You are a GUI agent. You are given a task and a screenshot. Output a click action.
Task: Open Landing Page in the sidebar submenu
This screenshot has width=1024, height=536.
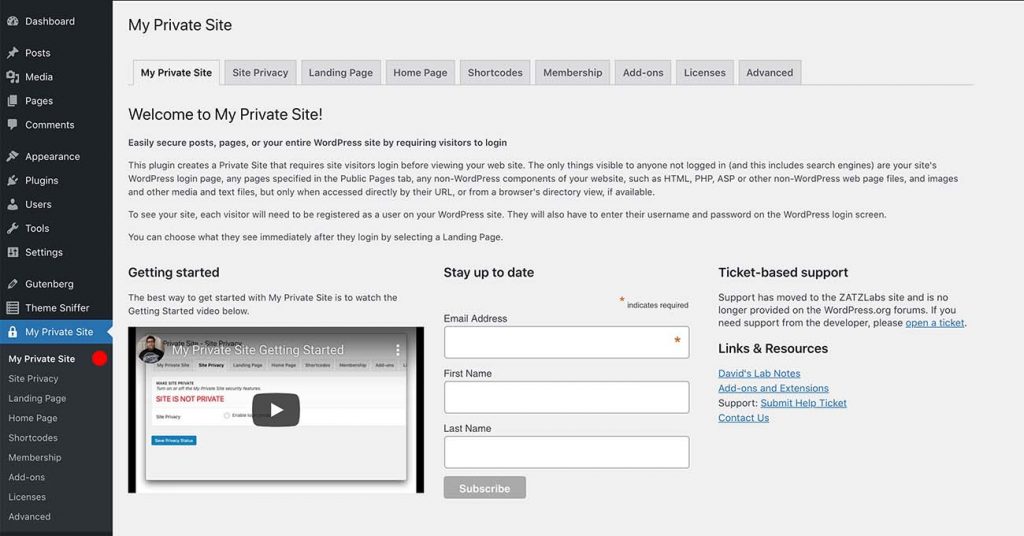click(x=37, y=398)
